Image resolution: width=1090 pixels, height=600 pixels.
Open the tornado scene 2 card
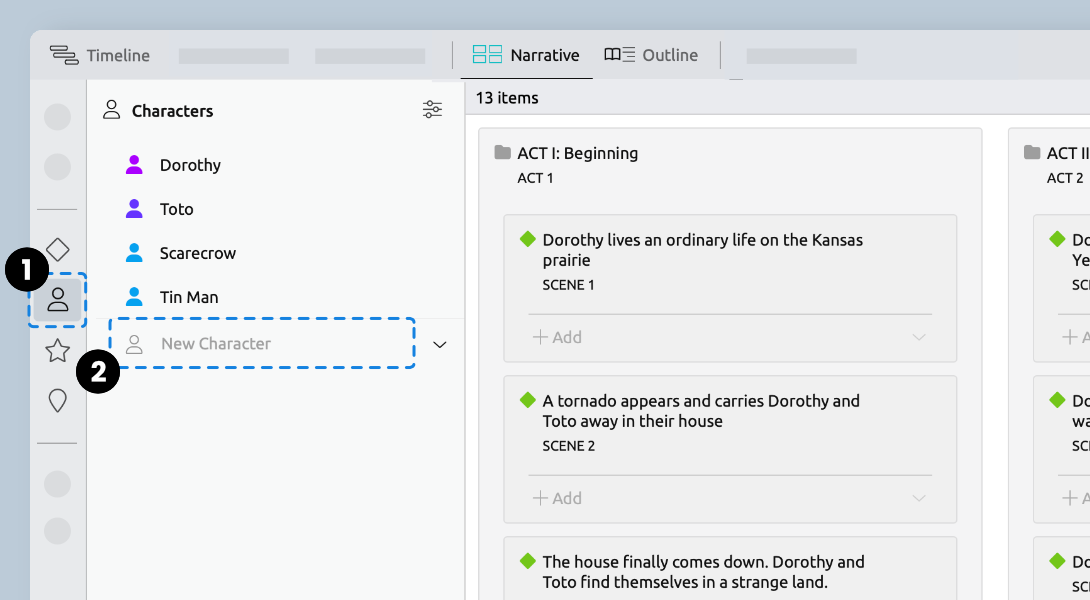point(730,449)
